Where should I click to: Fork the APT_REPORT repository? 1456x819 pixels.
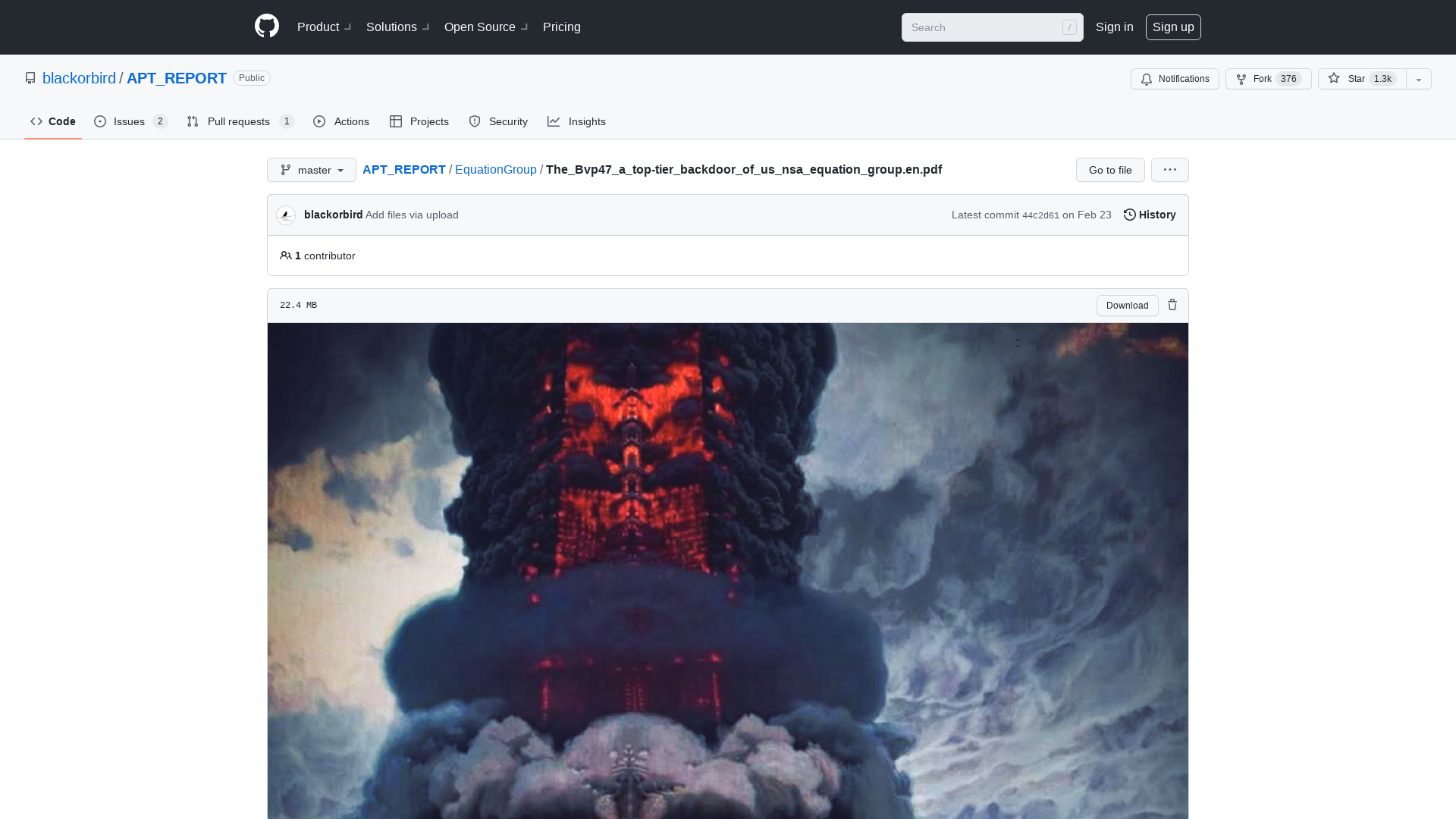pos(1268,79)
